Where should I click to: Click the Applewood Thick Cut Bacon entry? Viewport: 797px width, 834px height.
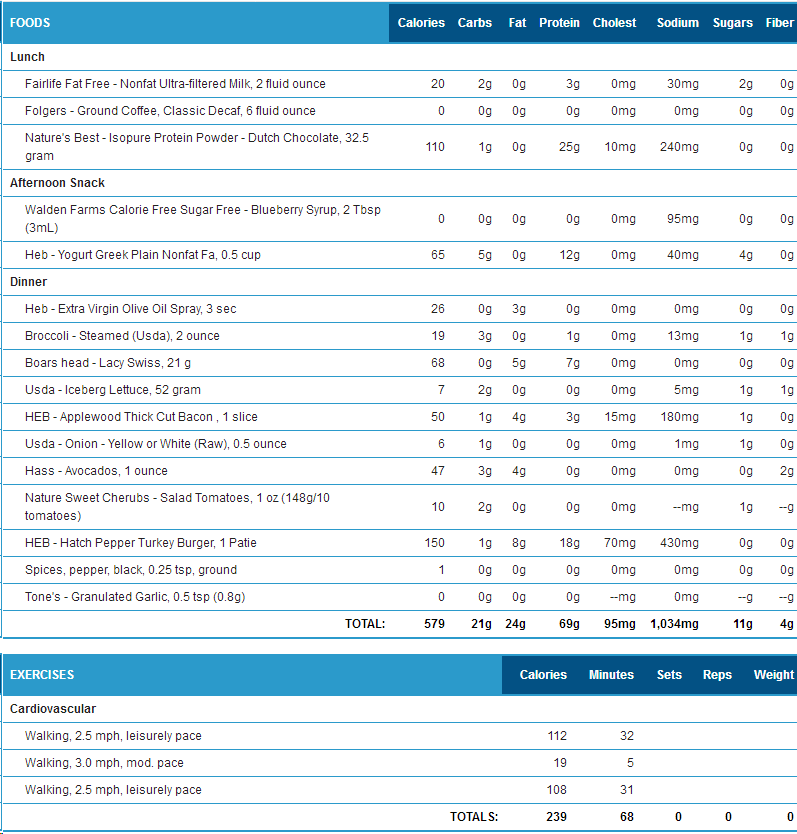point(141,417)
